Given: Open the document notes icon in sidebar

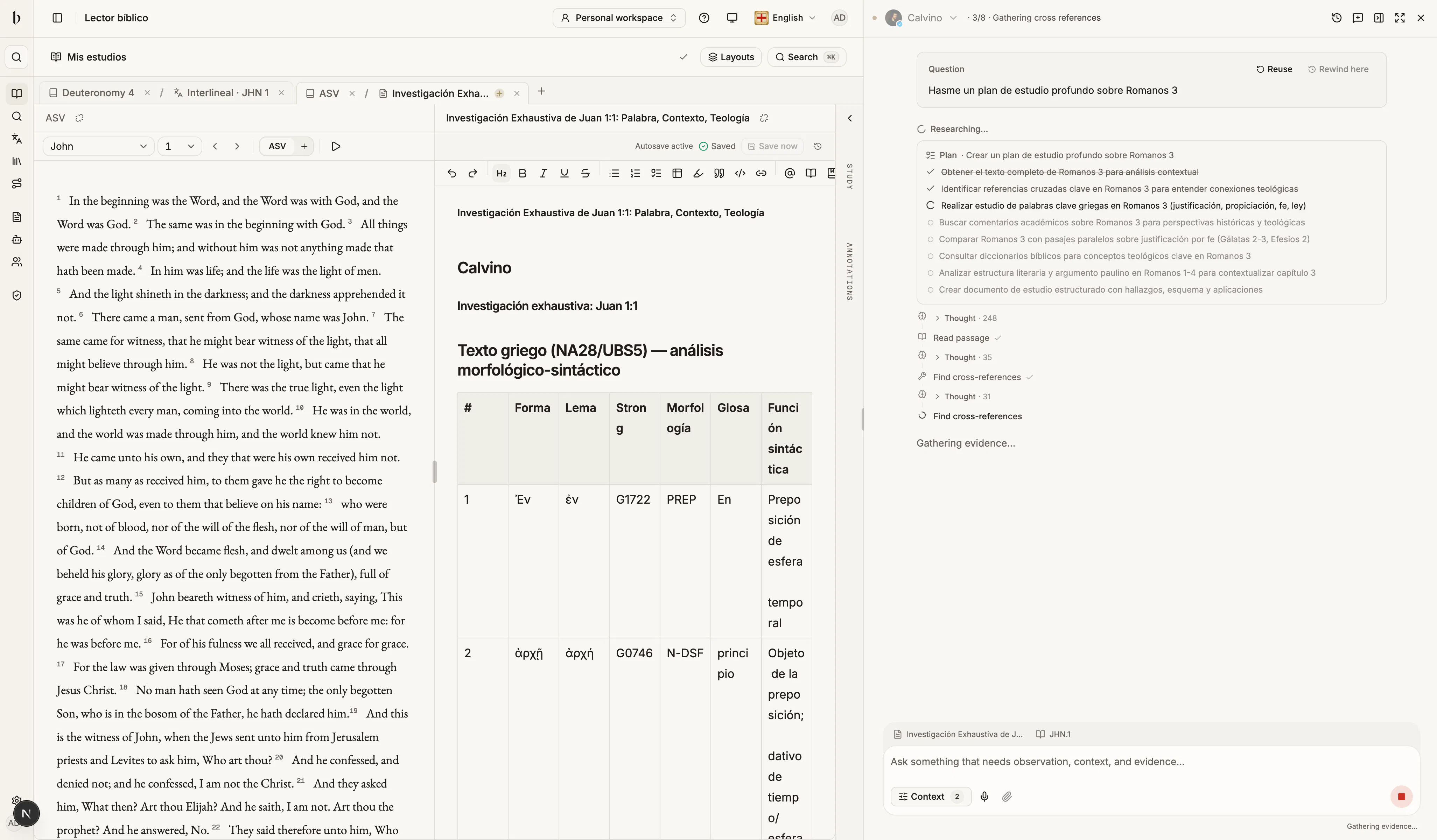Looking at the screenshot, I should 16,217.
